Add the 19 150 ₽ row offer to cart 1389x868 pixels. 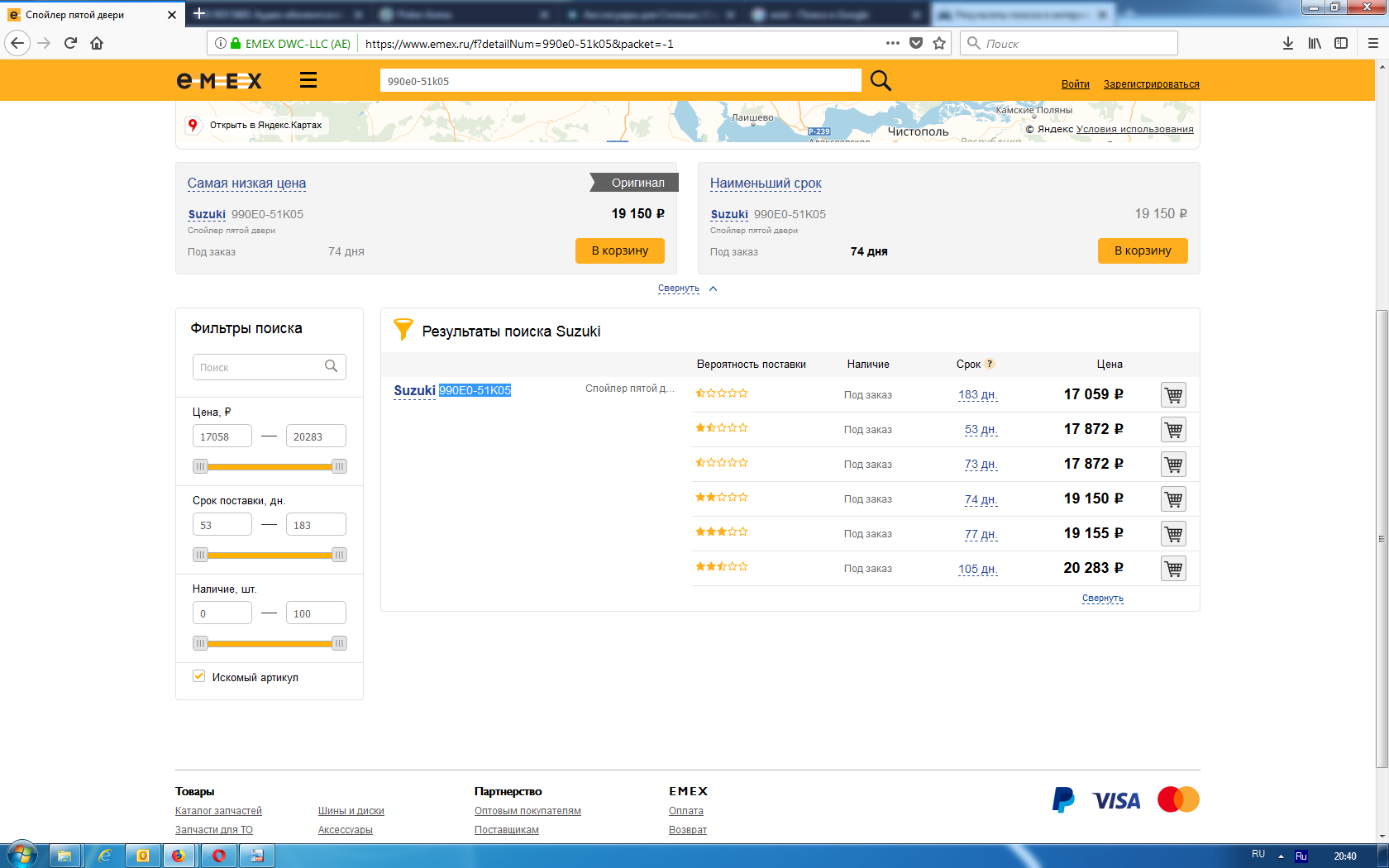tap(1173, 499)
